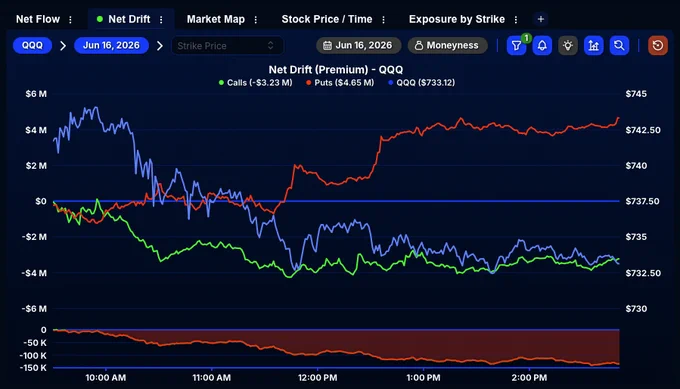Screen dimensions: 680x389
Task: Toggle QQQ price series in legend
Action: tap(422, 82)
